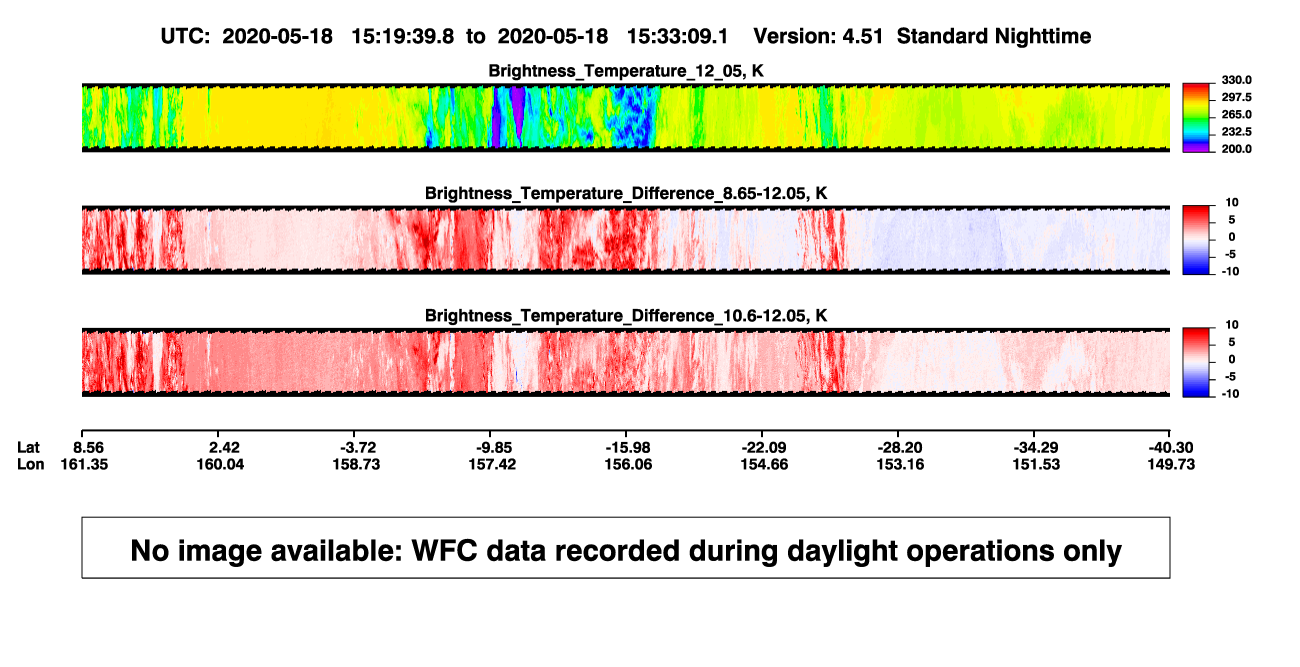Click longitude value 156.06
Screen dimensions: 1300x667
tap(628, 464)
